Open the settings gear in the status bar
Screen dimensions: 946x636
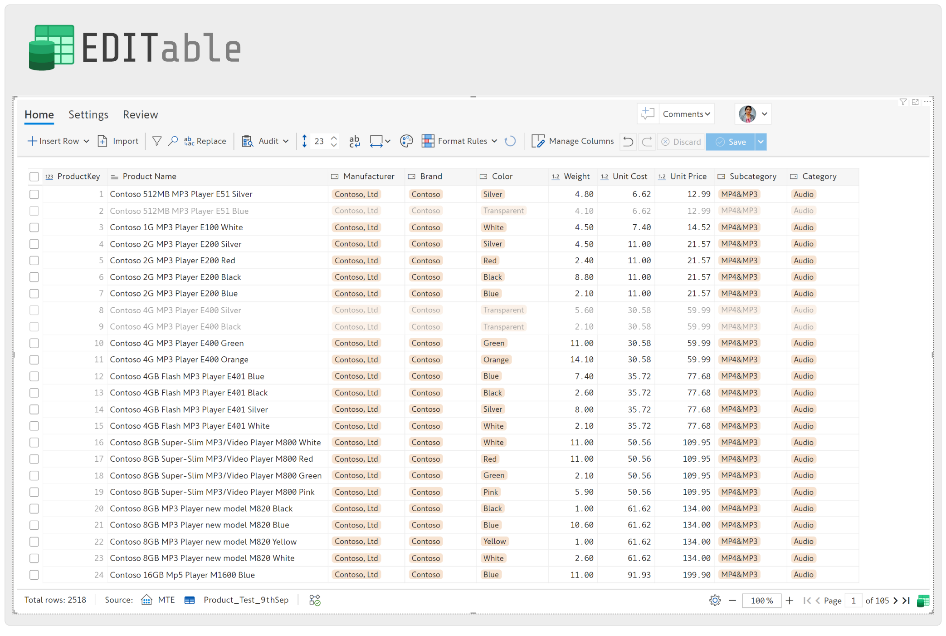[x=715, y=600]
